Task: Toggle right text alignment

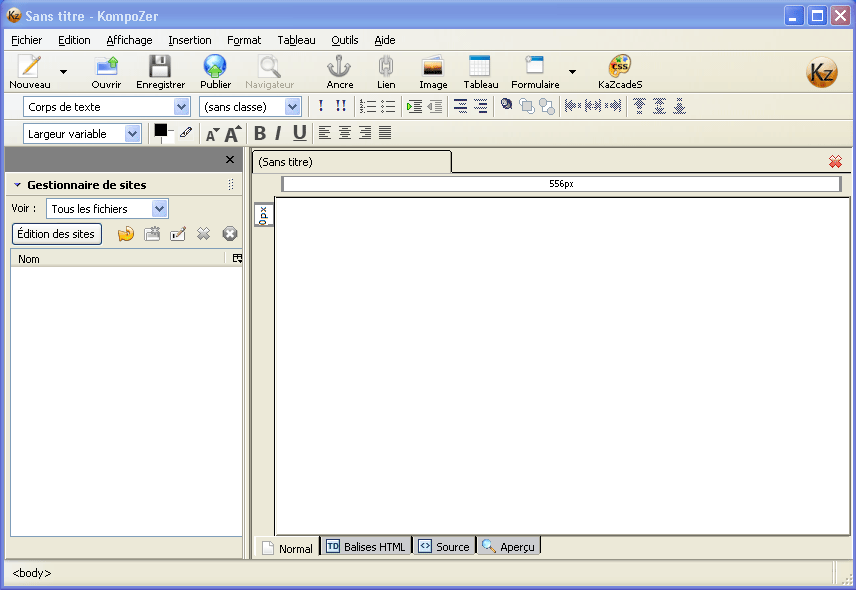Action: tap(365, 133)
